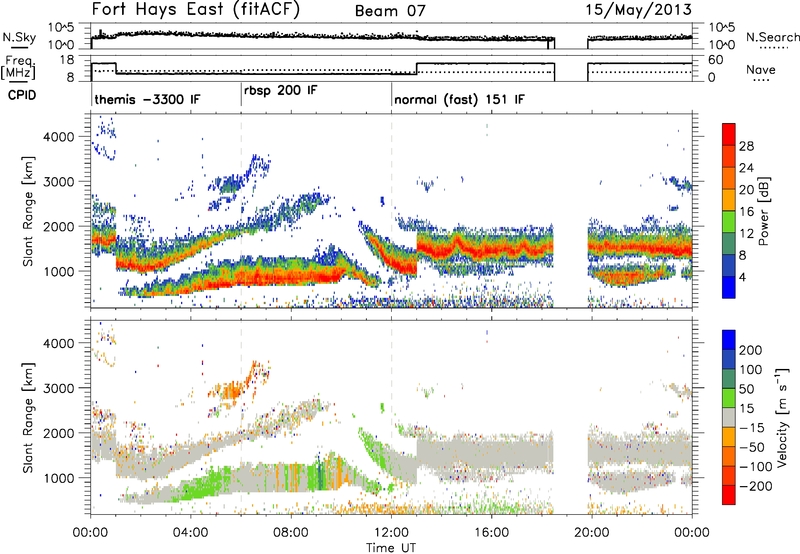Select the "16" power colorbar tick
The height and width of the screenshot is (554, 800).
(x=746, y=212)
